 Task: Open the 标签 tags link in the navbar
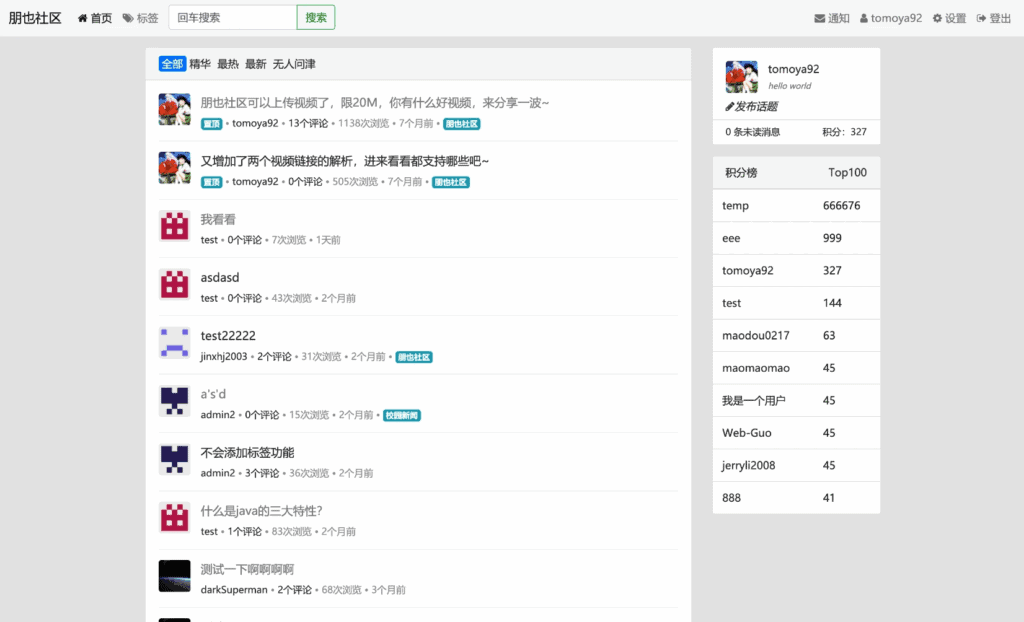pos(140,18)
